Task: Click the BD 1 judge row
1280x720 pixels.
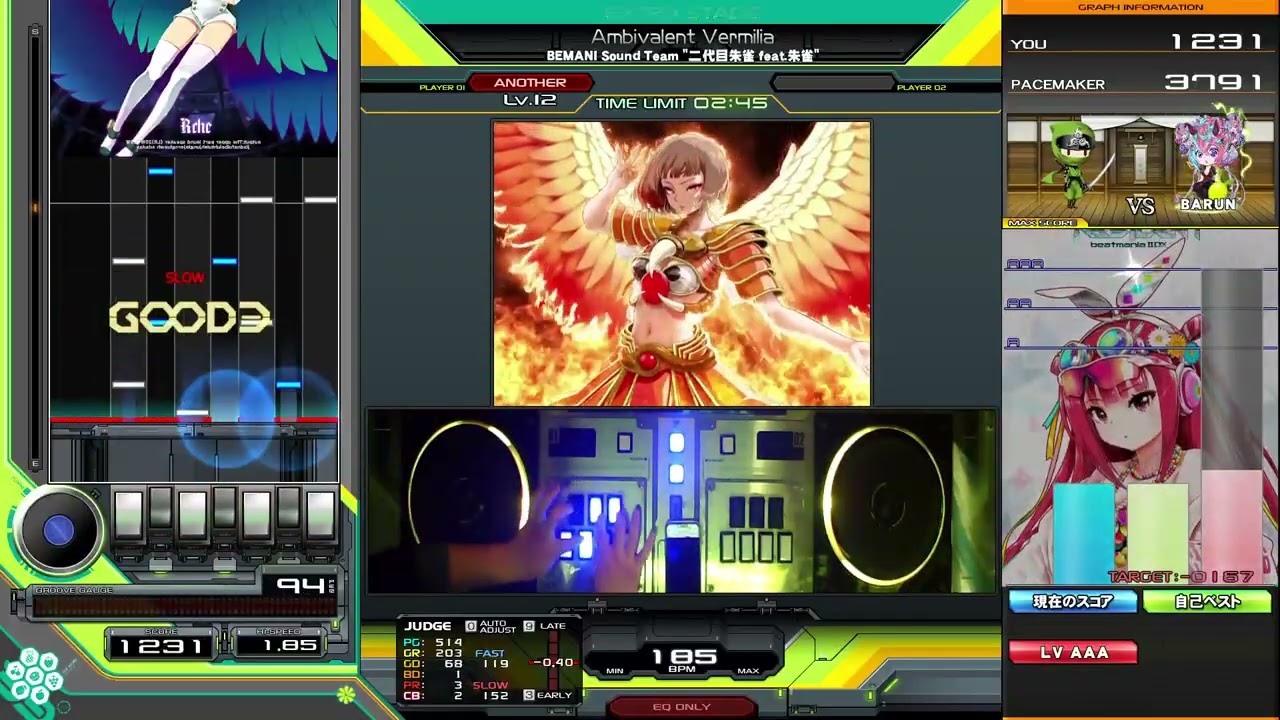Action: point(433,674)
